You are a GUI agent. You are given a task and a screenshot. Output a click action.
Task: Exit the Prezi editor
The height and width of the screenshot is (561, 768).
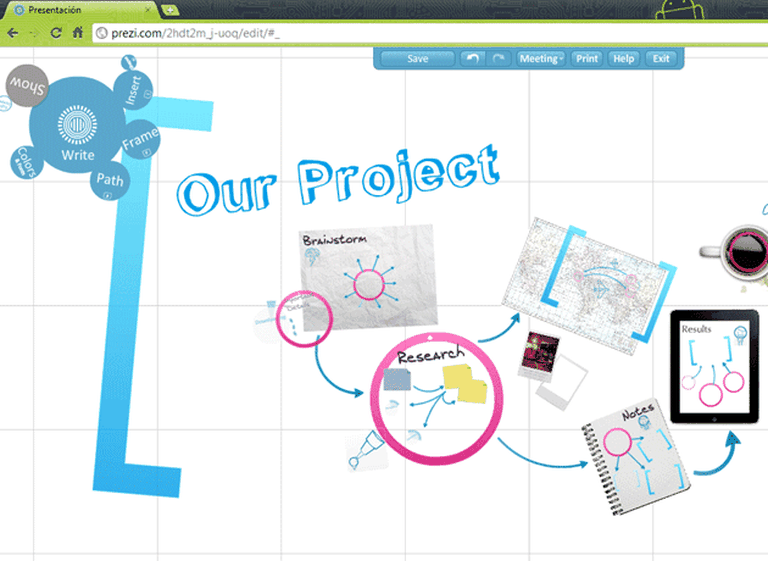pos(661,59)
